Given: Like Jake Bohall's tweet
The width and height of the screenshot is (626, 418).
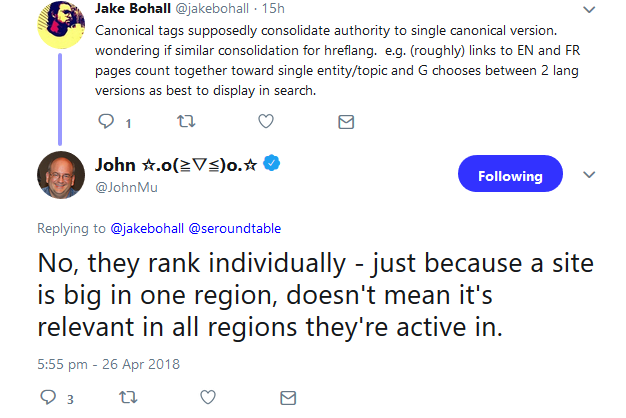Looking at the screenshot, I should tap(266, 122).
